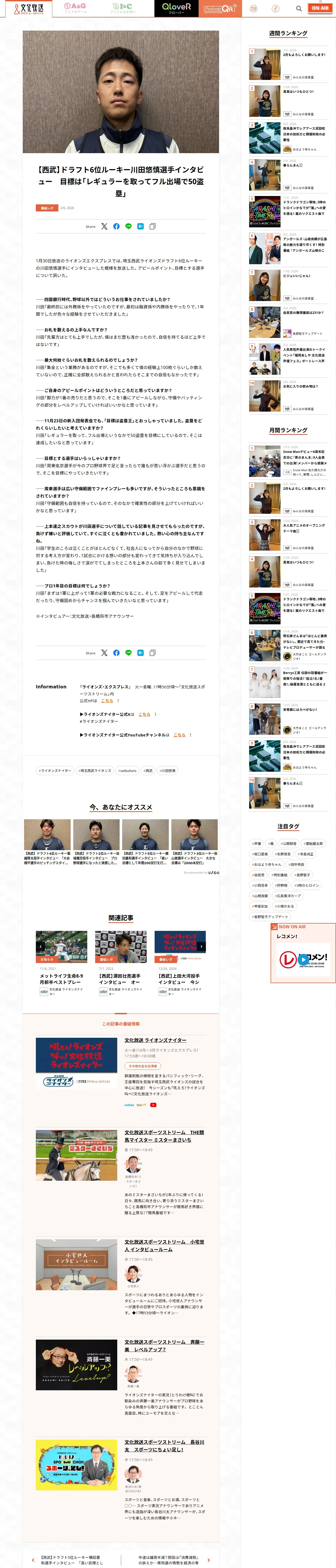Copy article link from bottom share row

pyautogui.click(x=153, y=653)
